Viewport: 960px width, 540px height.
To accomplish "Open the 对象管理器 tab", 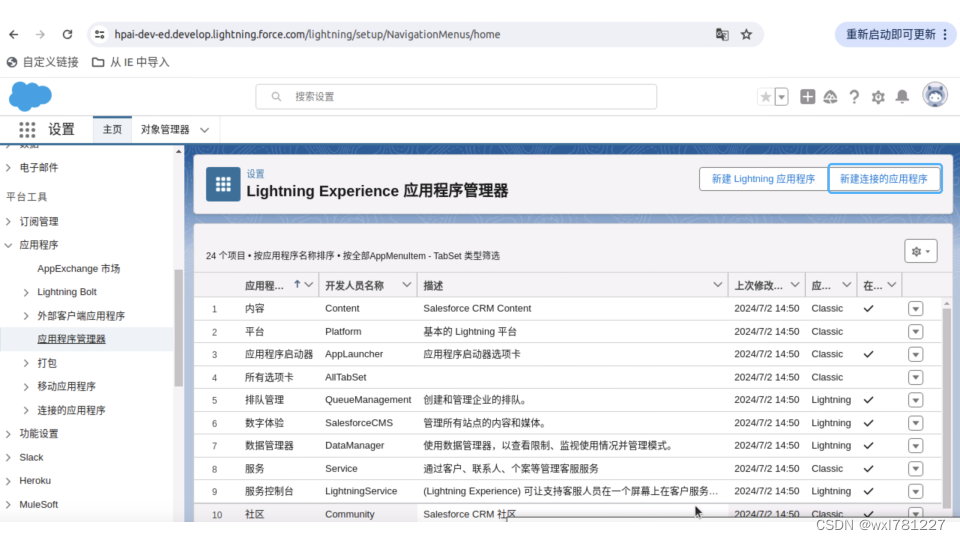I will [x=165, y=129].
